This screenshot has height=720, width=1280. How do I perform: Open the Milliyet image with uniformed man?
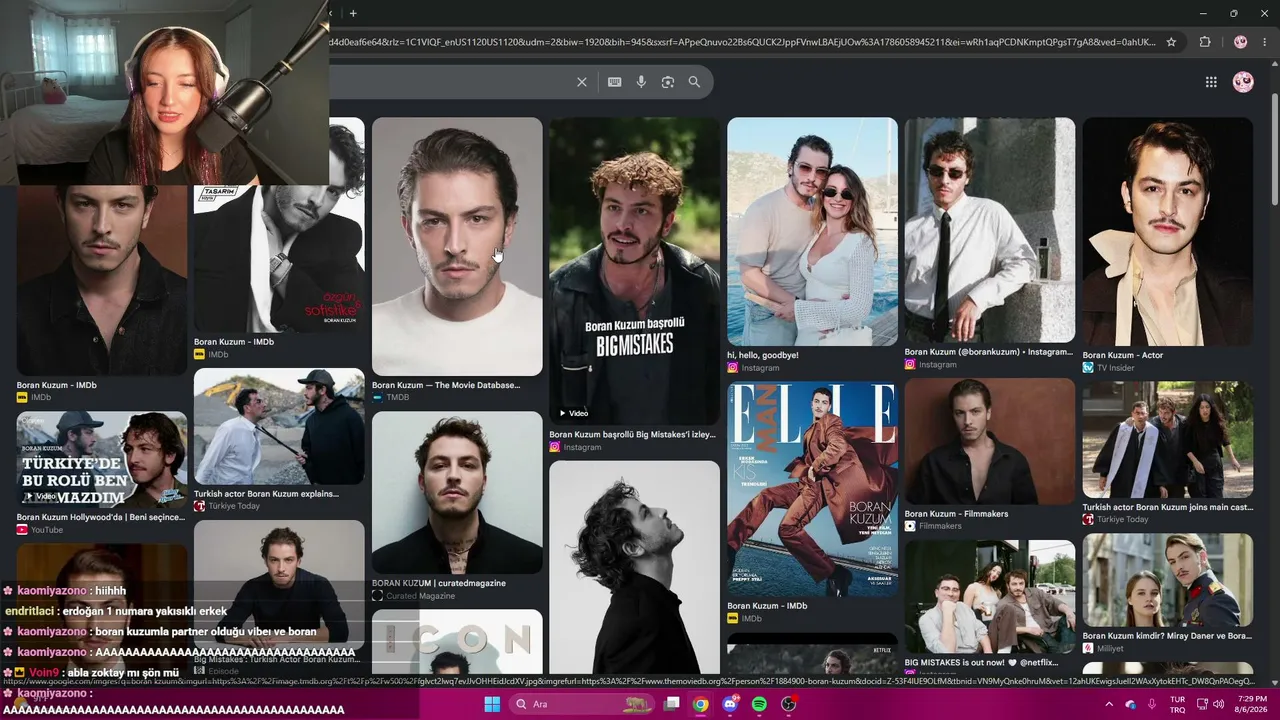(1167, 580)
